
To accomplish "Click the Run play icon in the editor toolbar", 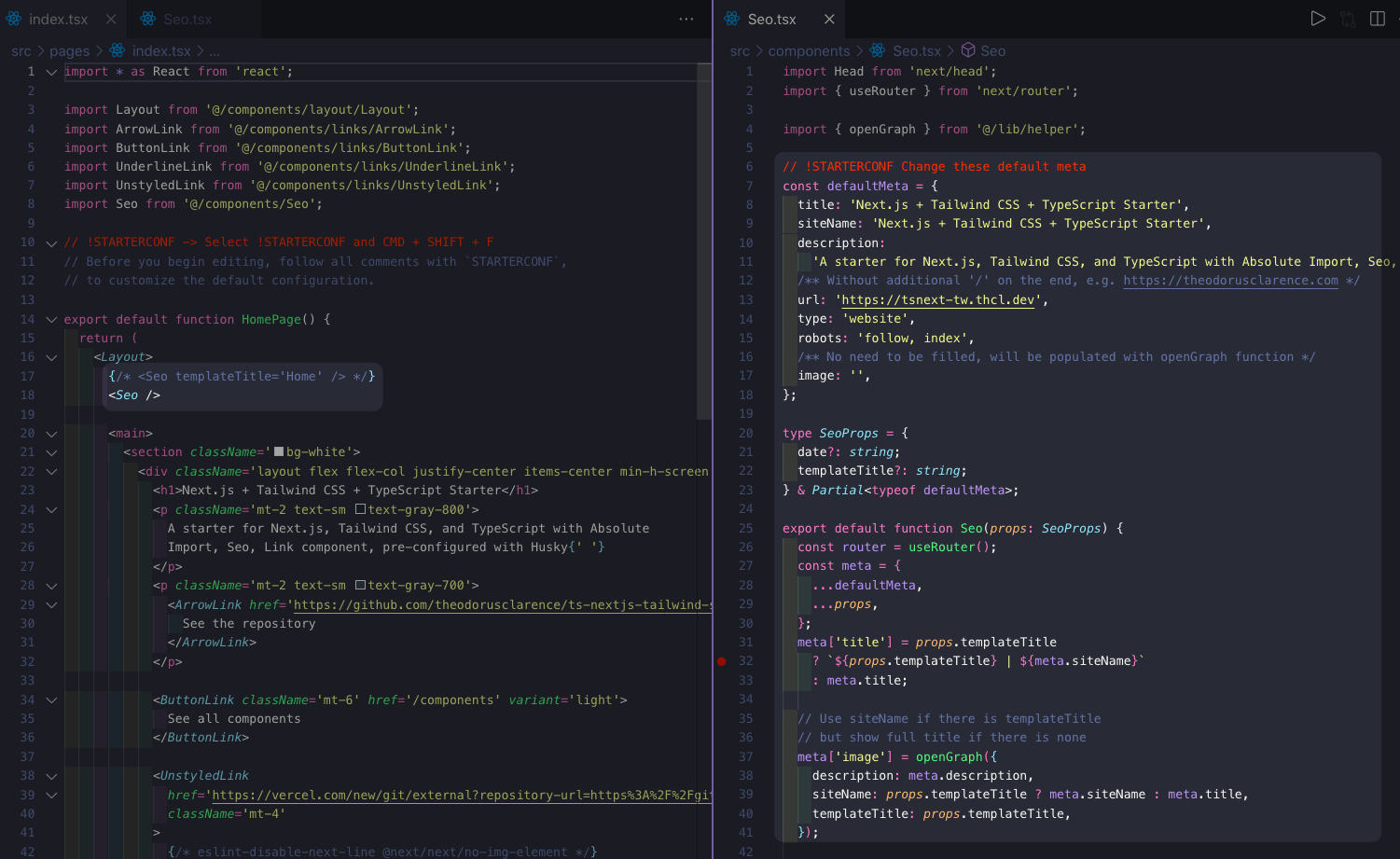I will [1317, 19].
